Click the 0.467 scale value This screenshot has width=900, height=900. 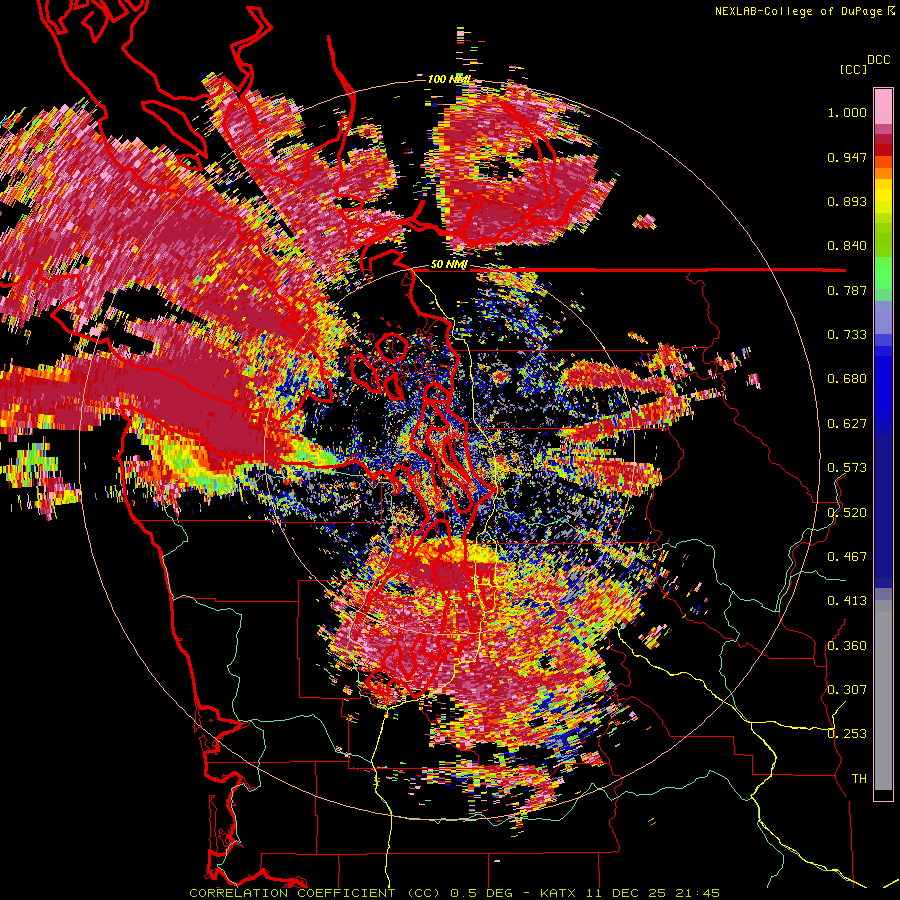point(847,557)
